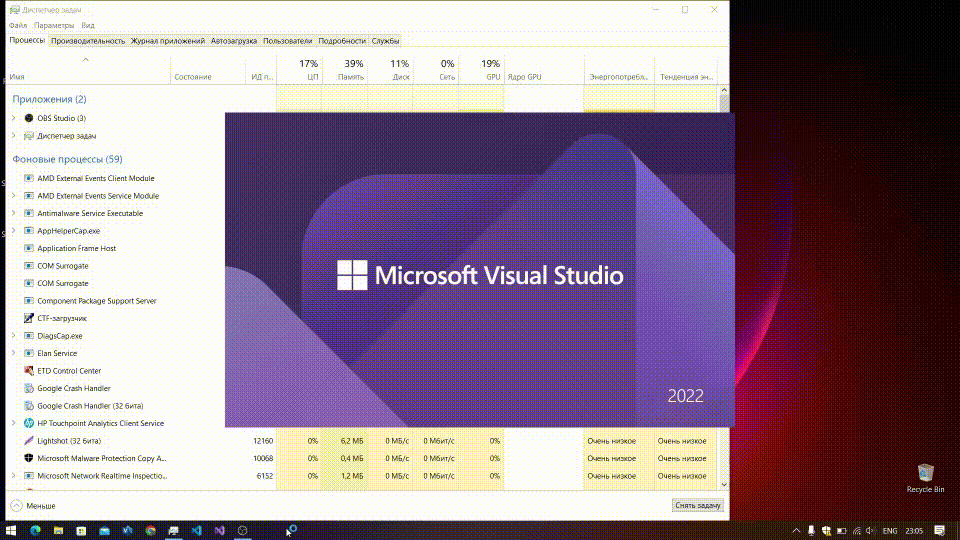The height and width of the screenshot is (540, 960).
Task: Sort by the Состояние column header
Action: (208, 70)
